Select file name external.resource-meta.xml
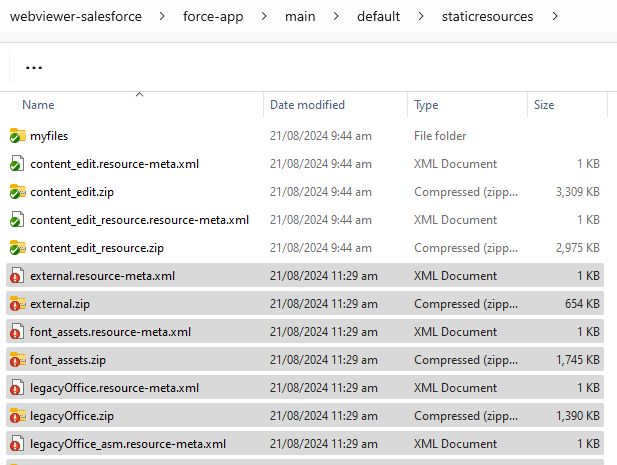This screenshot has width=617, height=465. coord(103,276)
